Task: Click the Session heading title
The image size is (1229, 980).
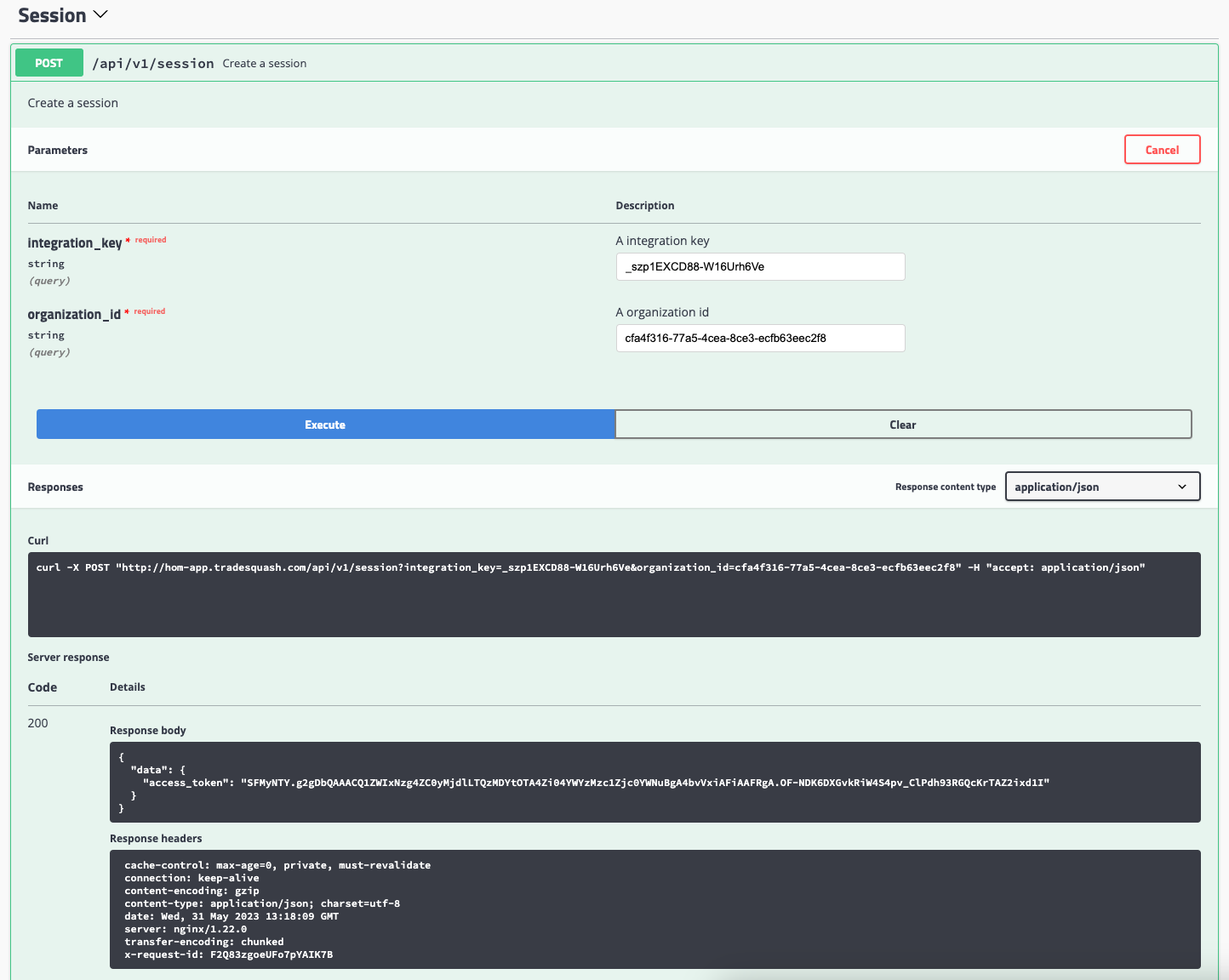Action: coord(52,15)
